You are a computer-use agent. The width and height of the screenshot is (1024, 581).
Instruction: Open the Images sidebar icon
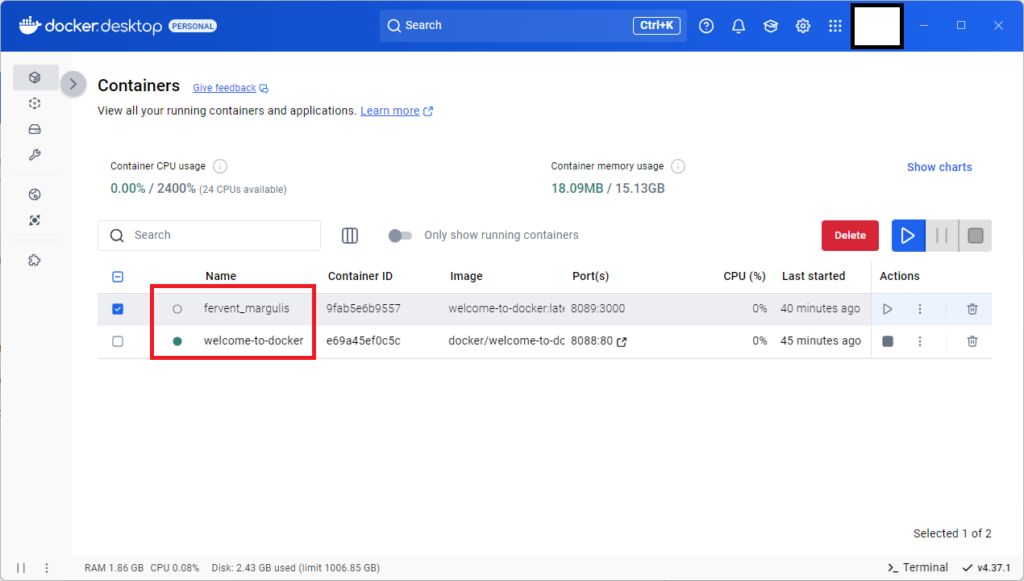click(x=35, y=103)
